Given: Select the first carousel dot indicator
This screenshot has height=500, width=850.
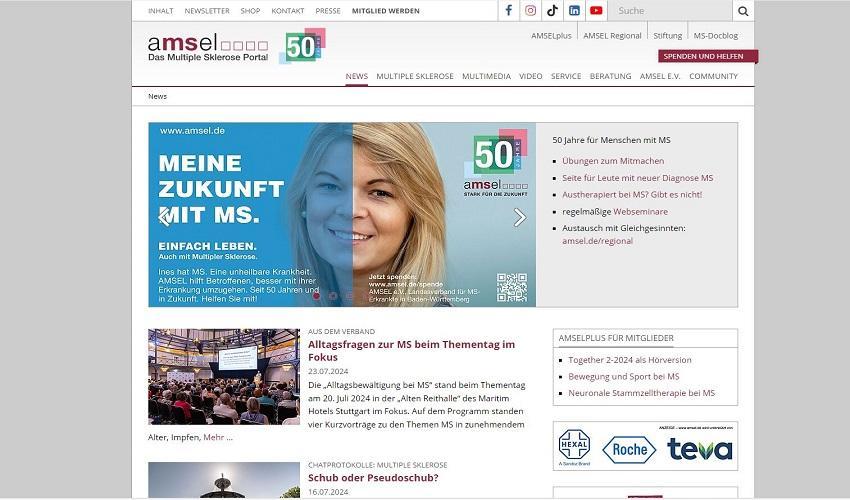Looking at the screenshot, I should (317, 296).
